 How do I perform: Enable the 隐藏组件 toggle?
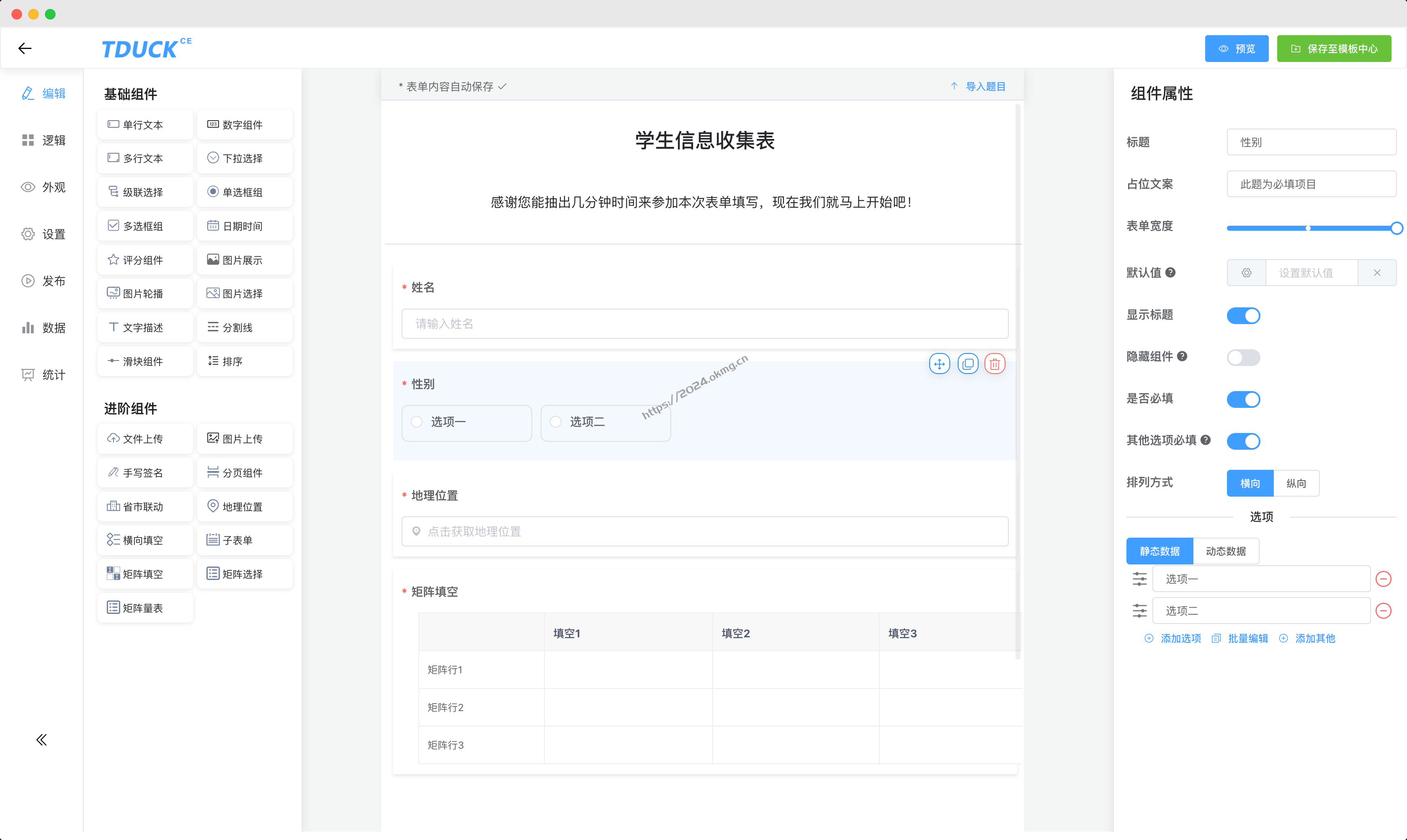click(1243, 357)
